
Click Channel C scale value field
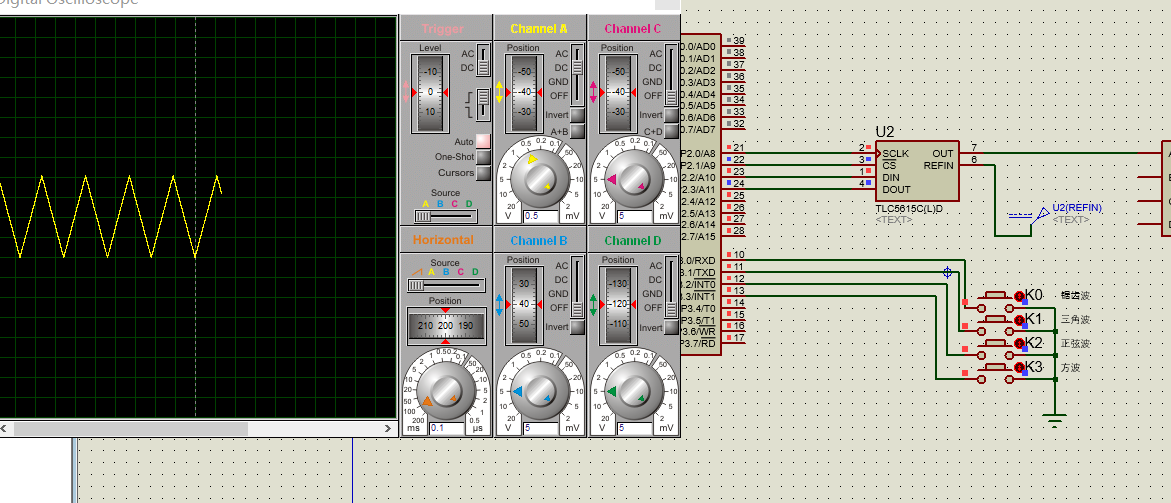[635, 216]
